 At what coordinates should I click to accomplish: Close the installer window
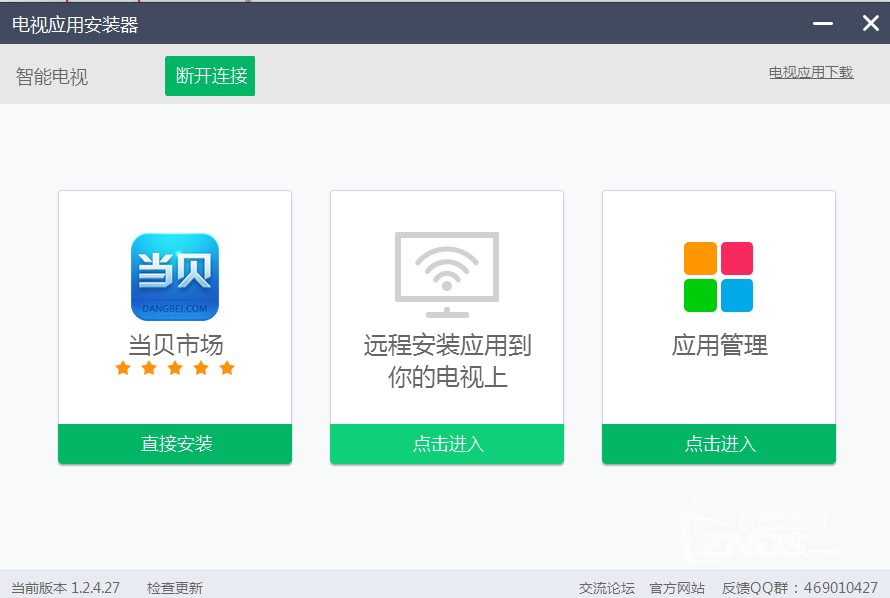(871, 23)
